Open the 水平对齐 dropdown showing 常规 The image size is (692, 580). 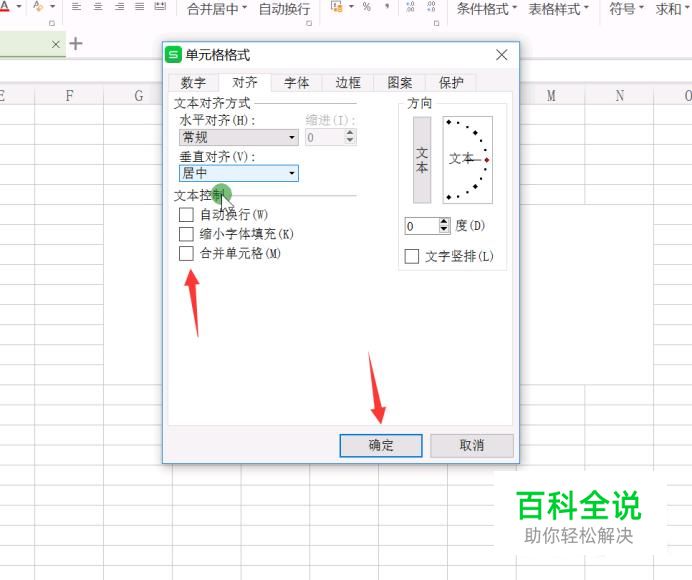pos(239,137)
